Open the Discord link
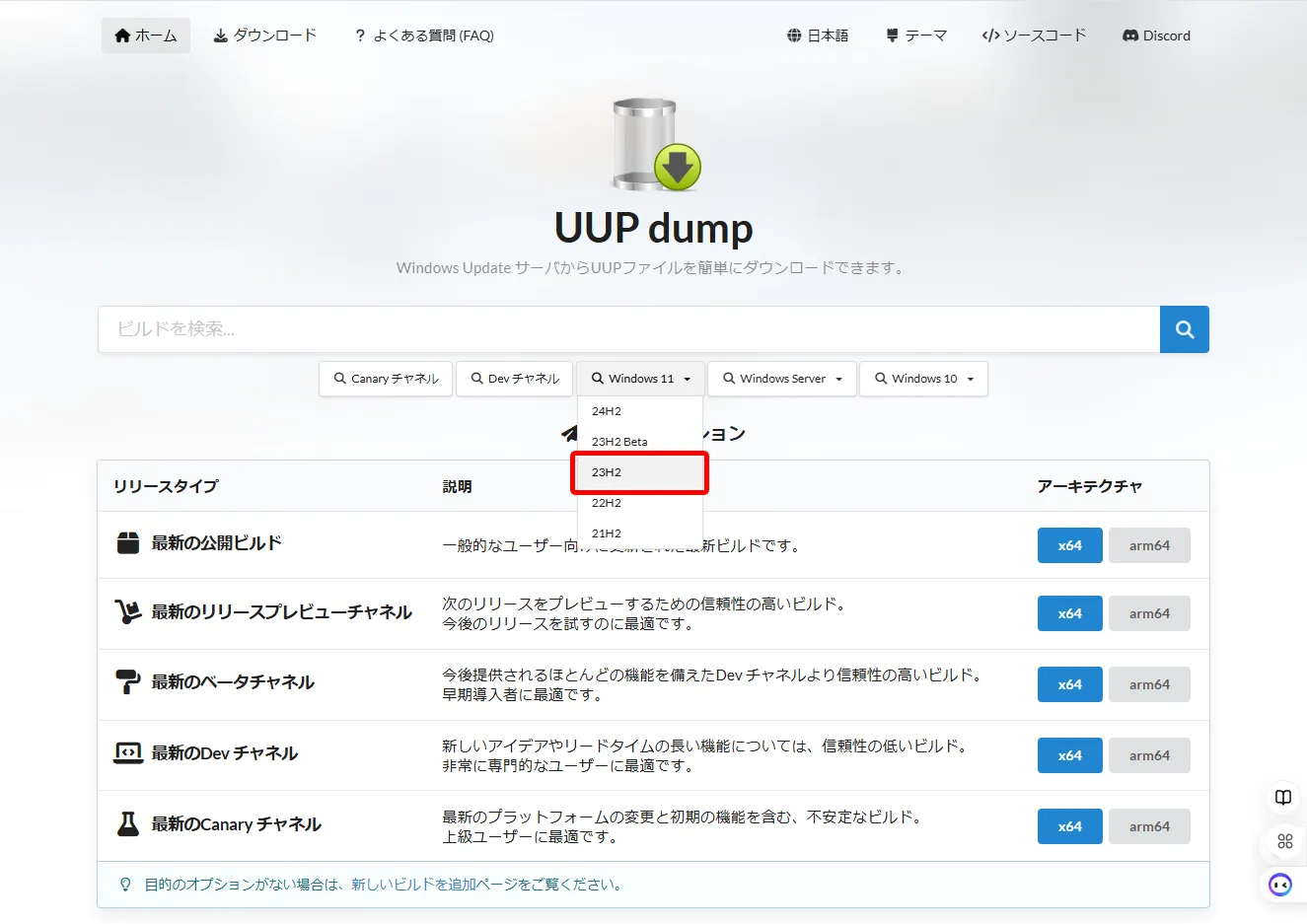The image size is (1307, 924). 1156,36
